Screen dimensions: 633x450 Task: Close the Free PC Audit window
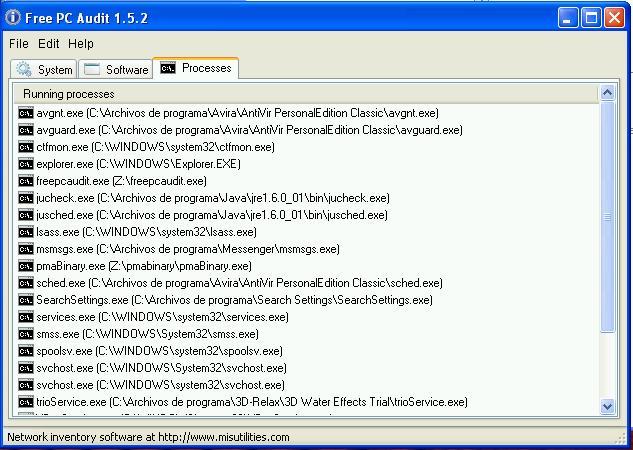pyautogui.click(x=614, y=18)
